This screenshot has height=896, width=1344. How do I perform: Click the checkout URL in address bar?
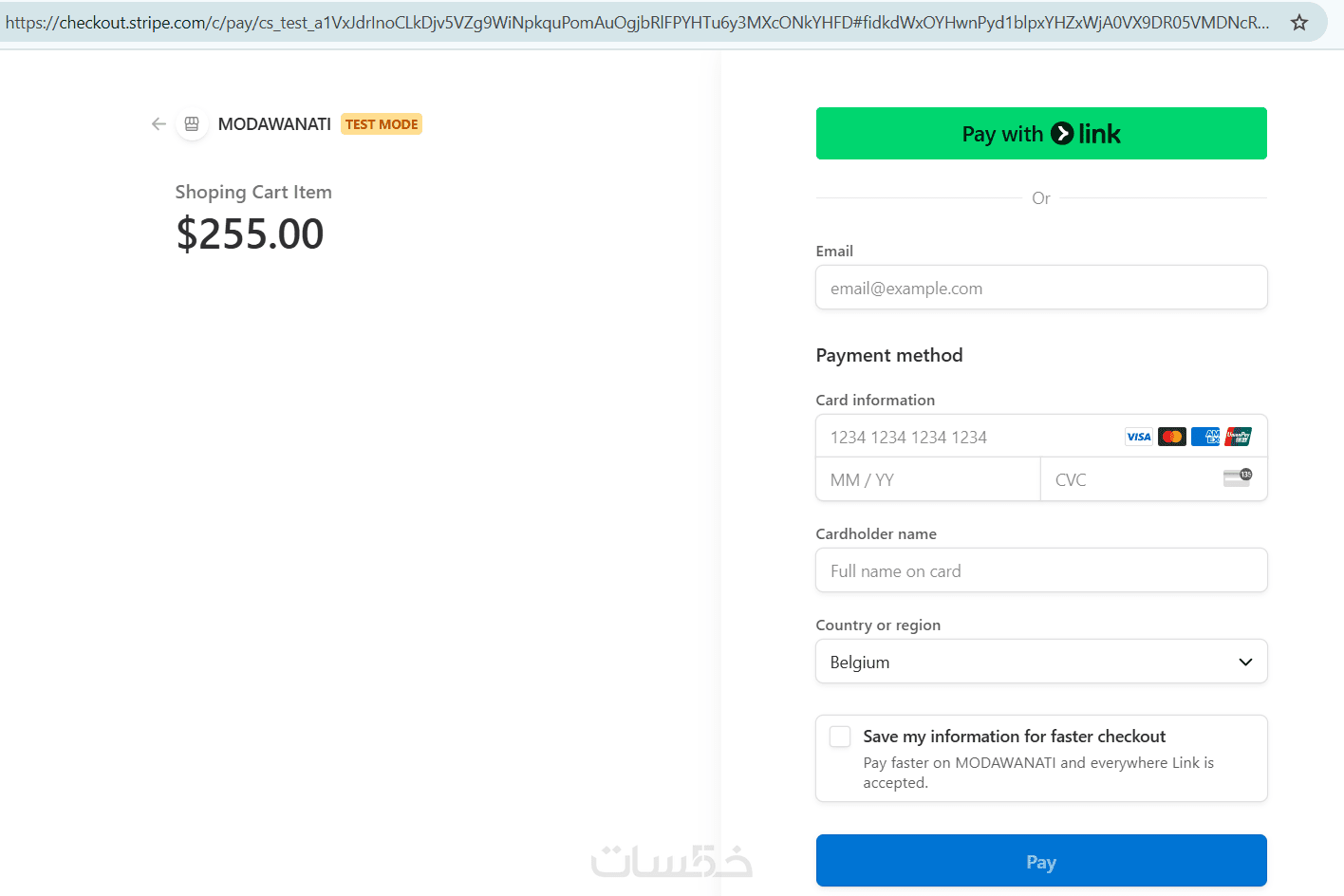[636, 23]
